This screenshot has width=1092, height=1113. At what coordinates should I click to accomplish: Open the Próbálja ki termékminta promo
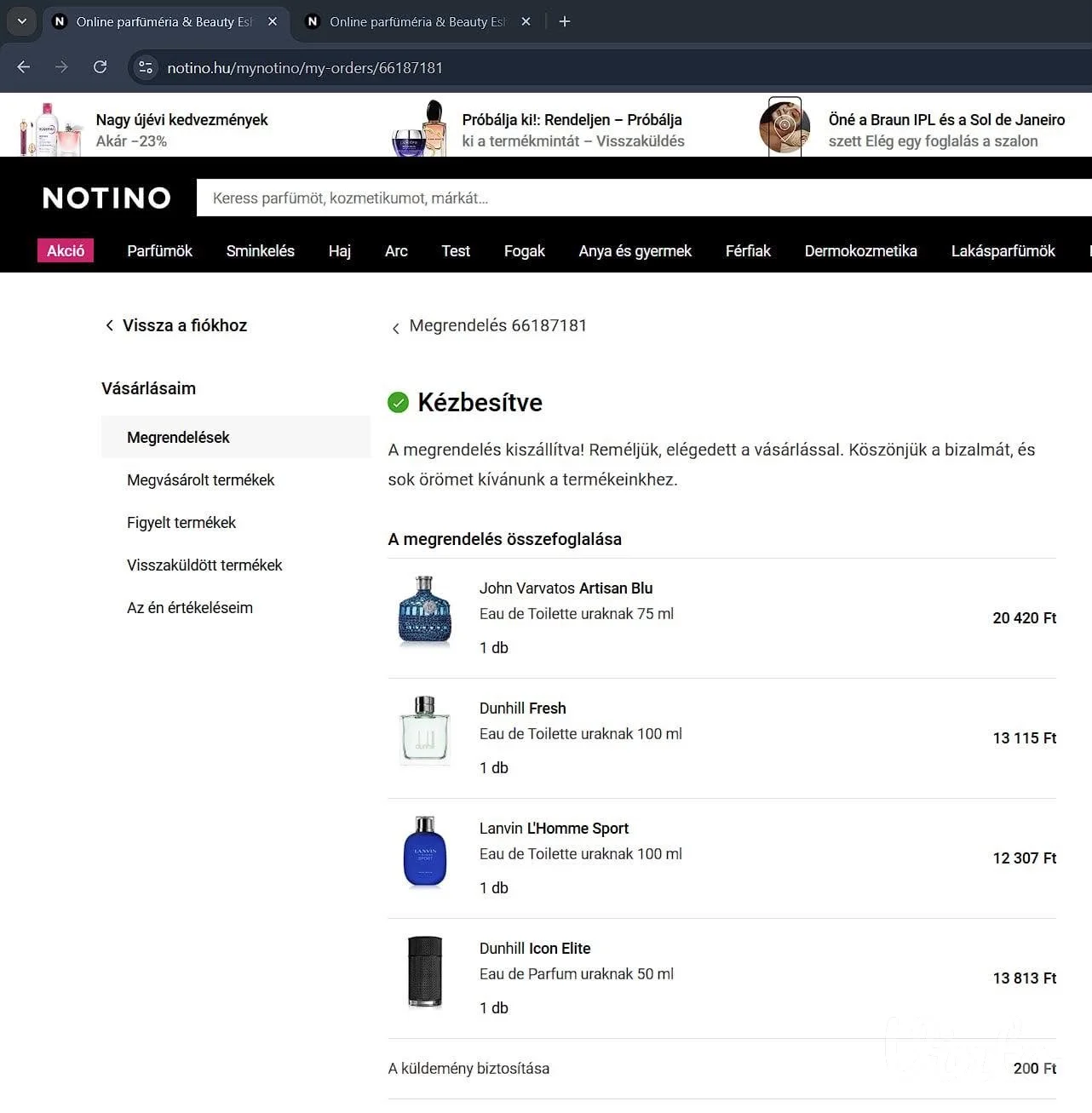[x=573, y=130]
